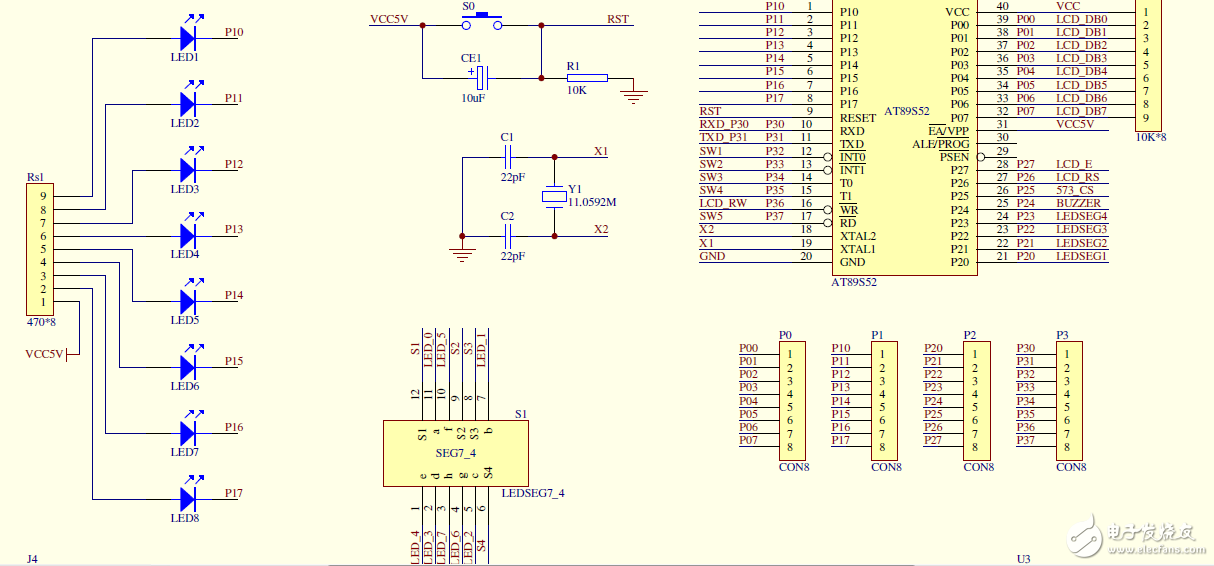Click the 'EA/VPP' pin name

(x=949, y=131)
